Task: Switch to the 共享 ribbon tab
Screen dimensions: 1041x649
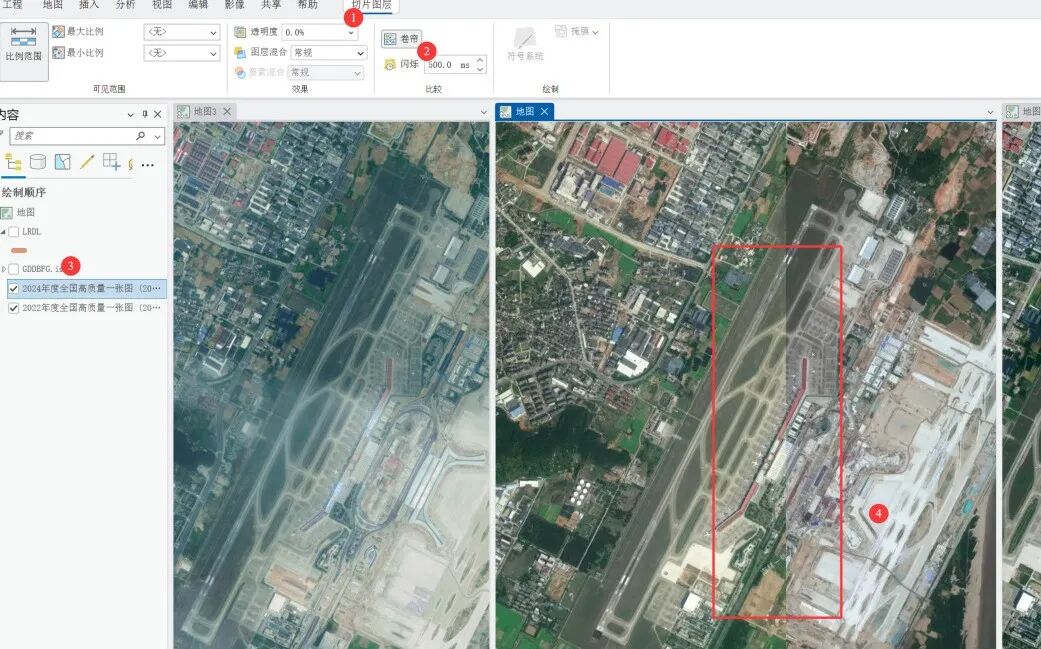Action: pos(270,5)
